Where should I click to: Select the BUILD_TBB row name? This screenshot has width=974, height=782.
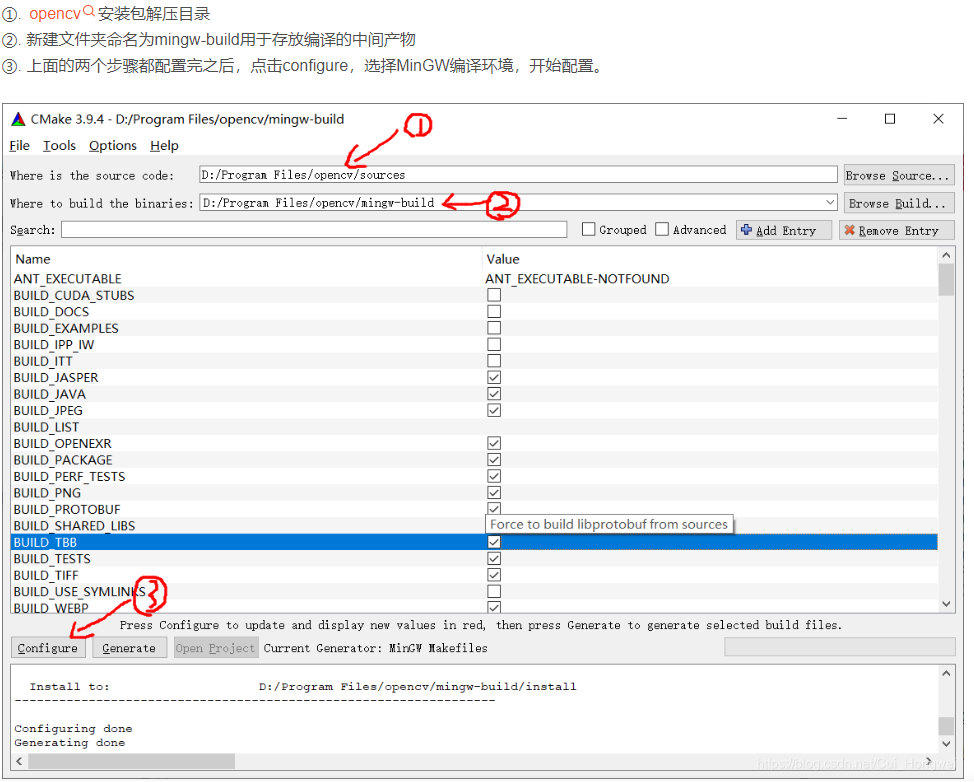click(x=45, y=542)
